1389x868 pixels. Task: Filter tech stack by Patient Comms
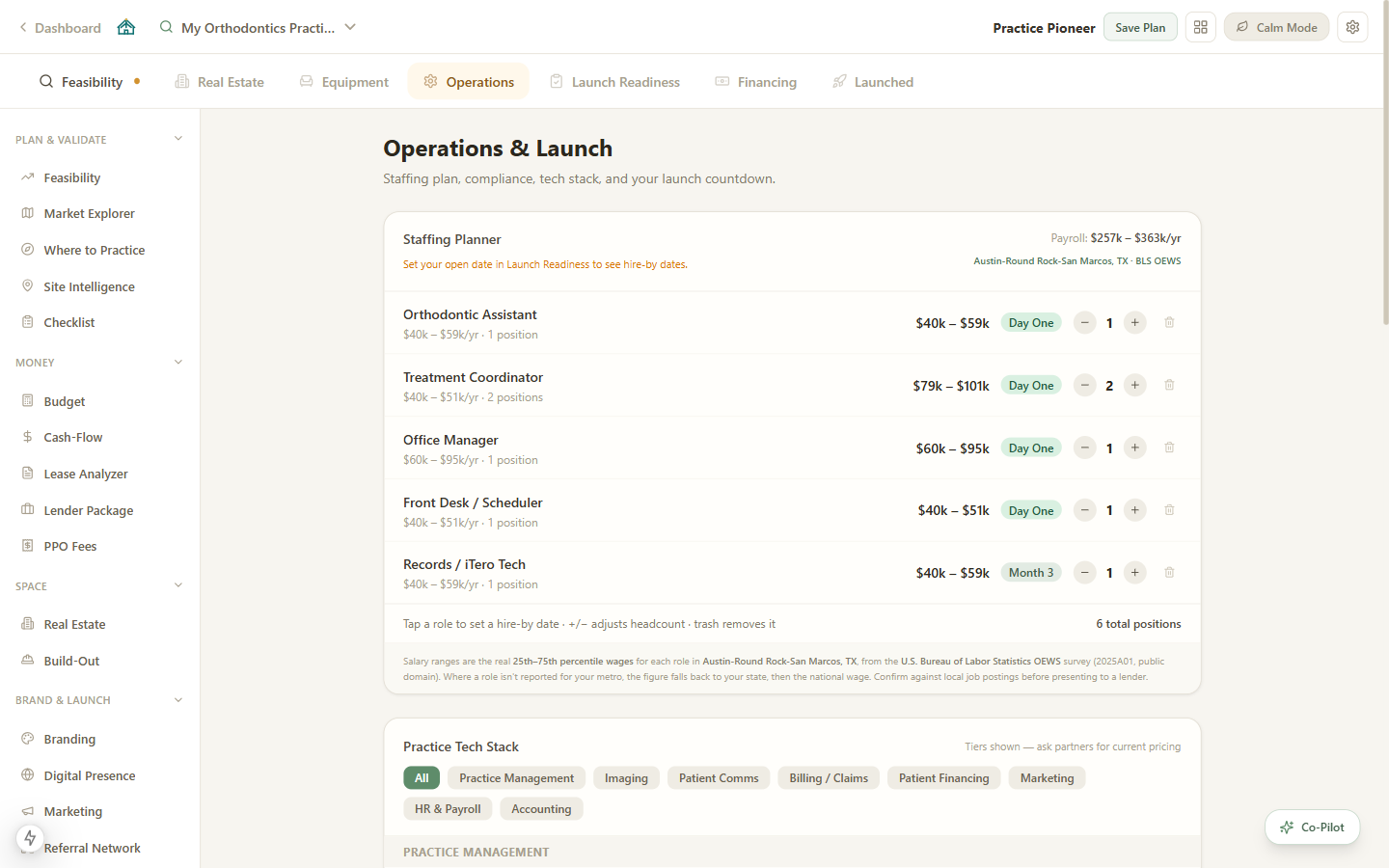click(x=719, y=778)
